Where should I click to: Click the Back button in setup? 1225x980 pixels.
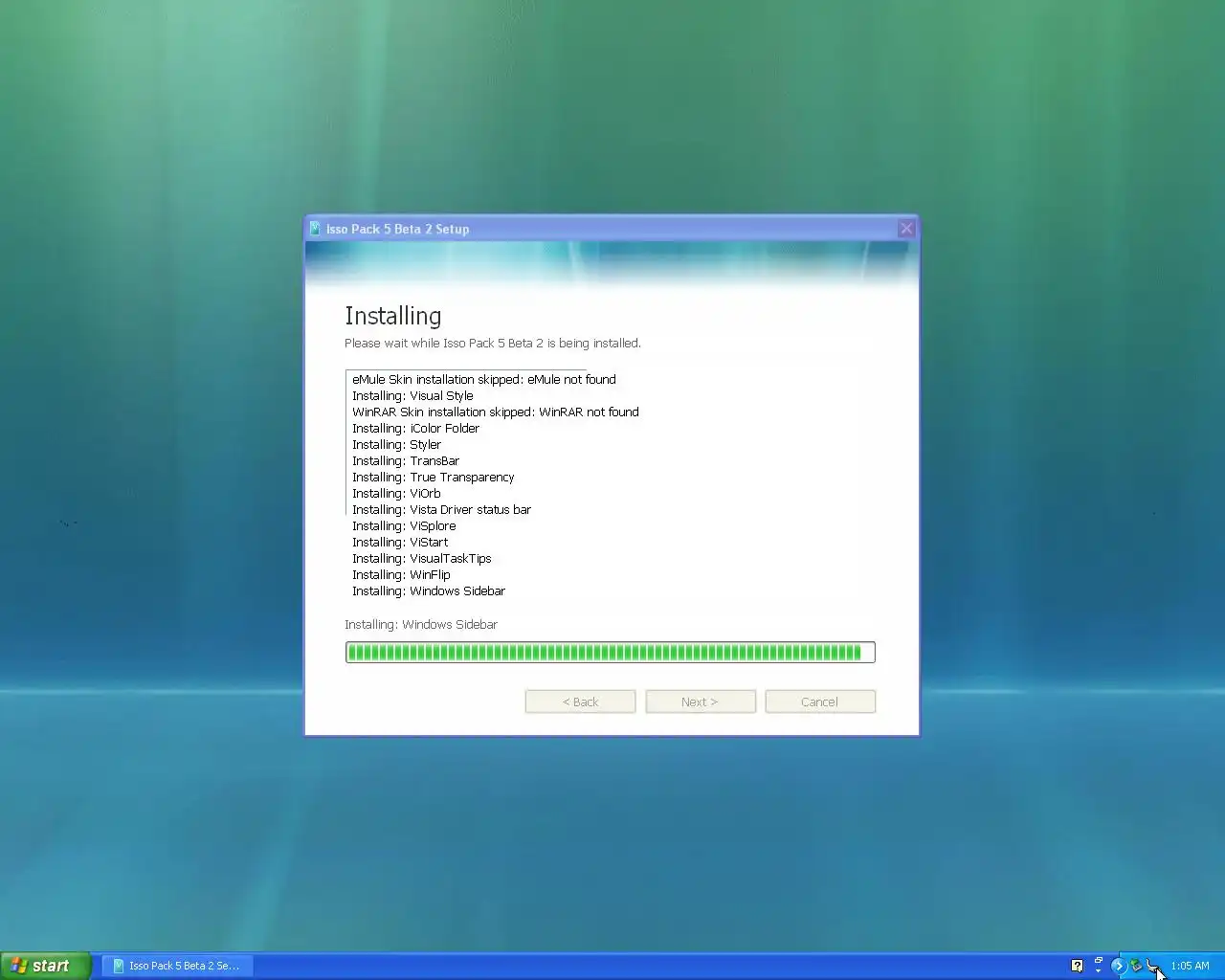click(x=580, y=702)
